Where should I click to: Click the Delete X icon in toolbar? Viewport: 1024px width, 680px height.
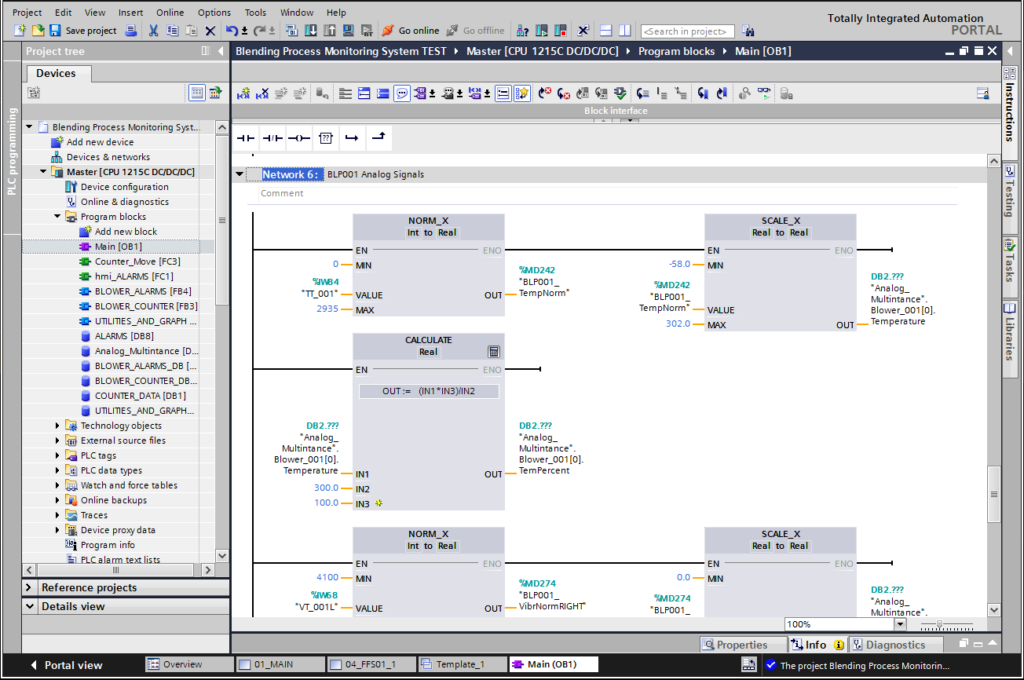(x=210, y=31)
